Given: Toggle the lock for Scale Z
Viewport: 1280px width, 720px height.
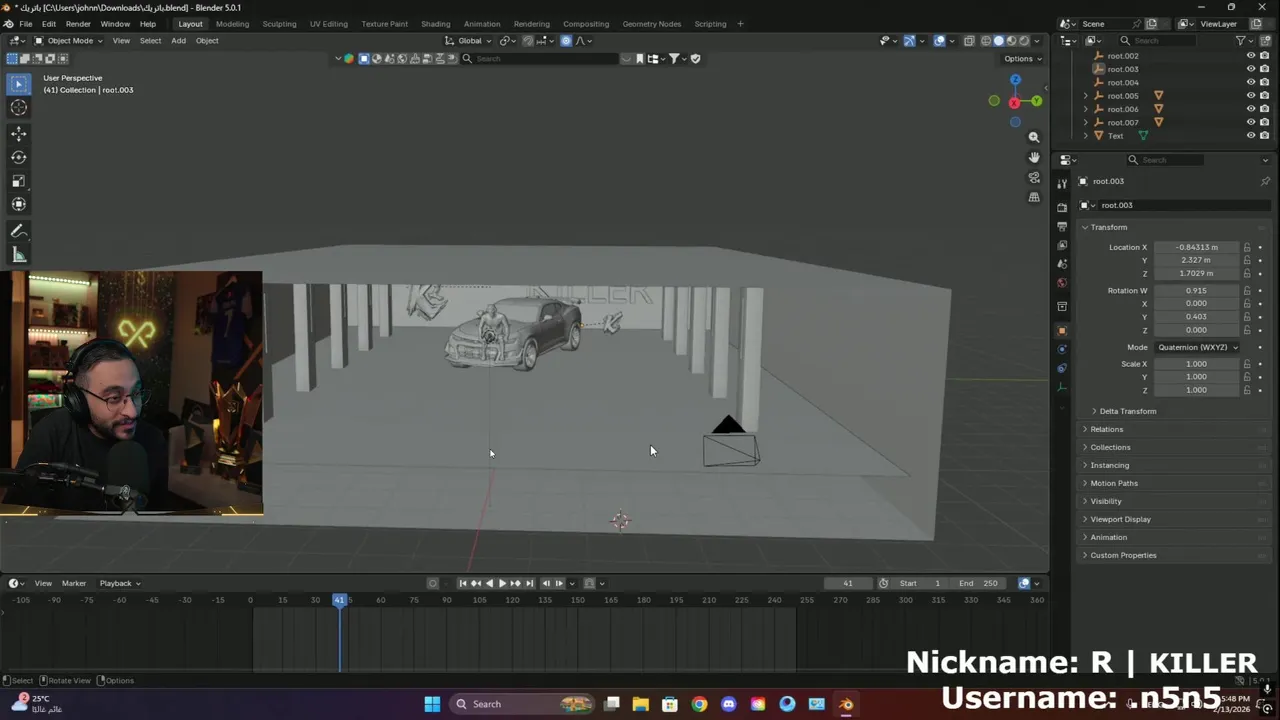Looking at the screenshot, I should coord(1247,390).
